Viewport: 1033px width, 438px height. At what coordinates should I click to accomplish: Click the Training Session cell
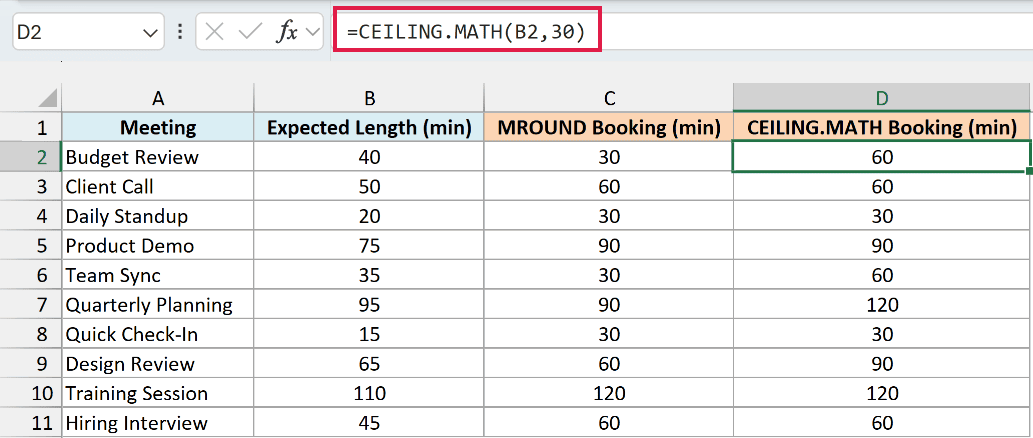pos(157,394)
